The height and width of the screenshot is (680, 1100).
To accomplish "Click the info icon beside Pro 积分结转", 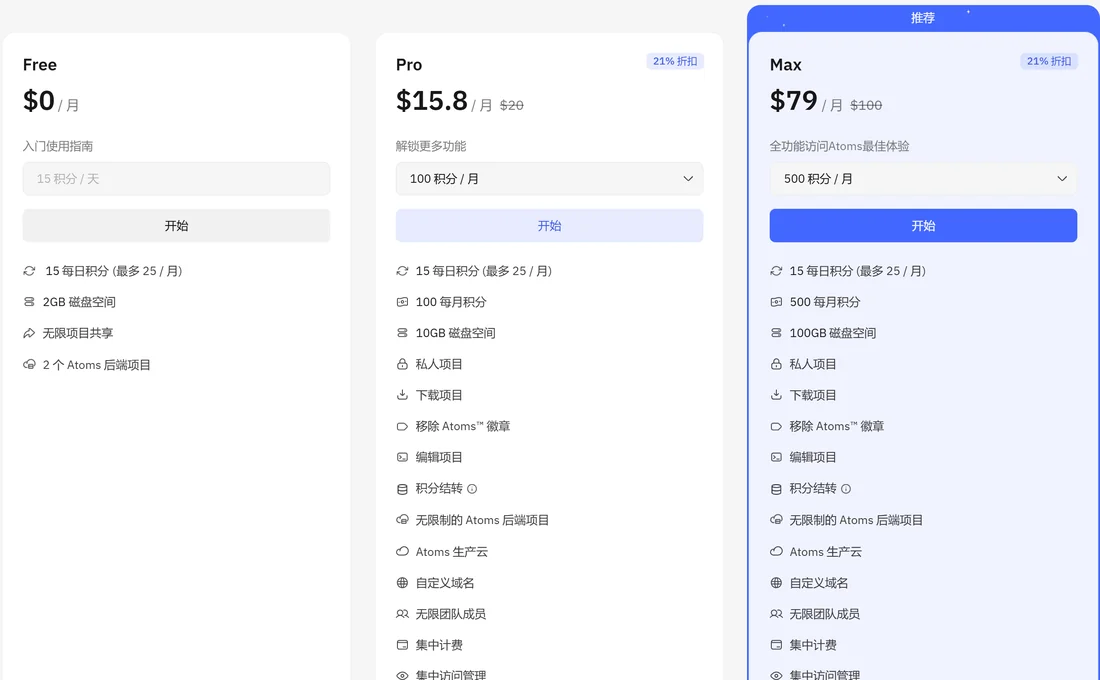I will click(472, 488).
